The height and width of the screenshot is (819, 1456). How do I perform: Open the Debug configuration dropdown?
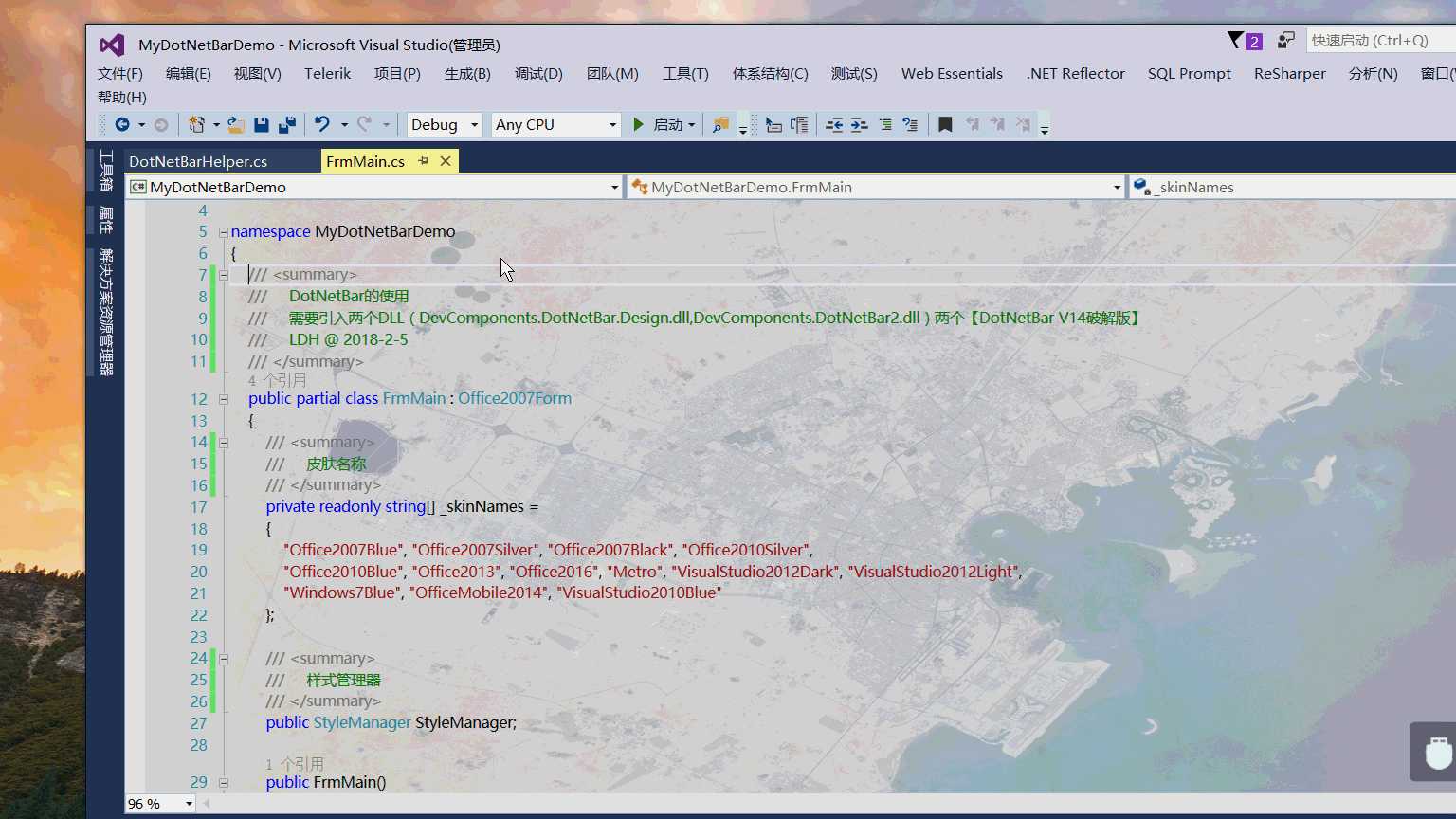tap(445, 124)
